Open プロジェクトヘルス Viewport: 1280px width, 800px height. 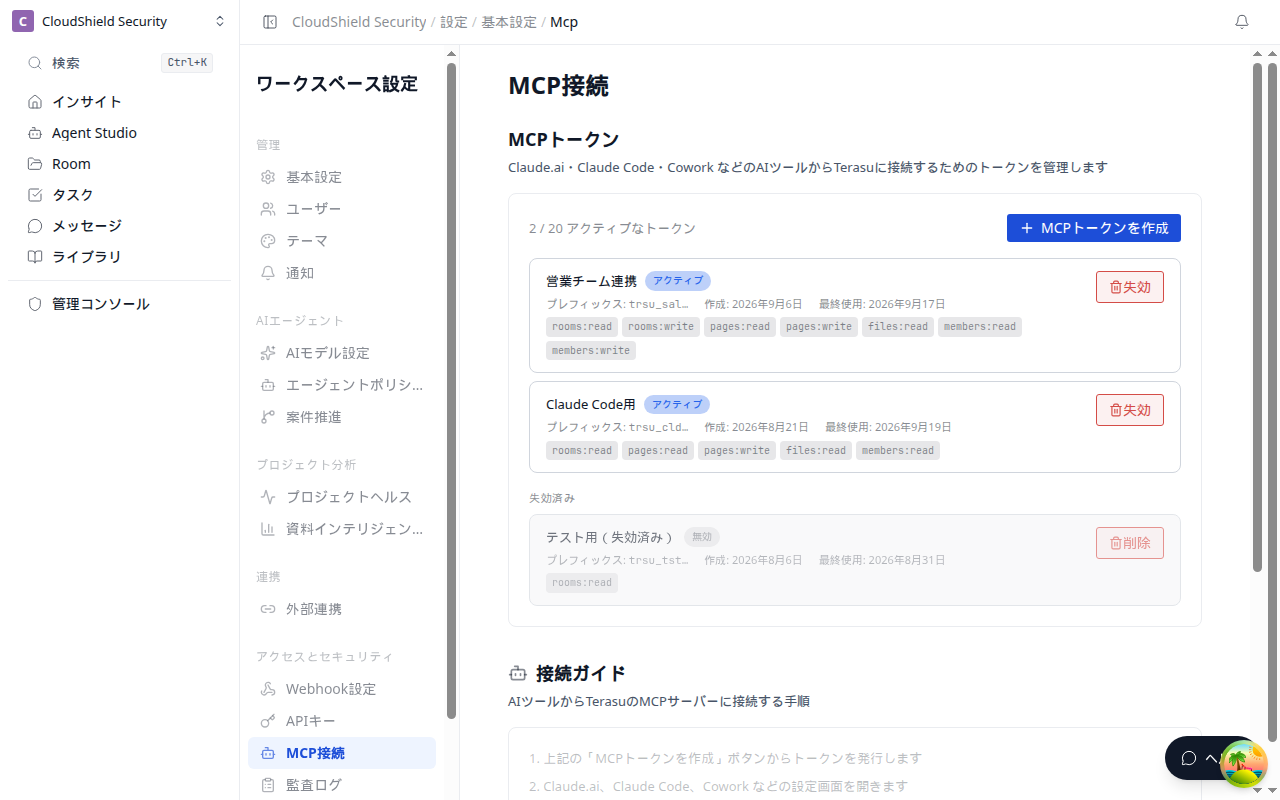pos(342,497)
